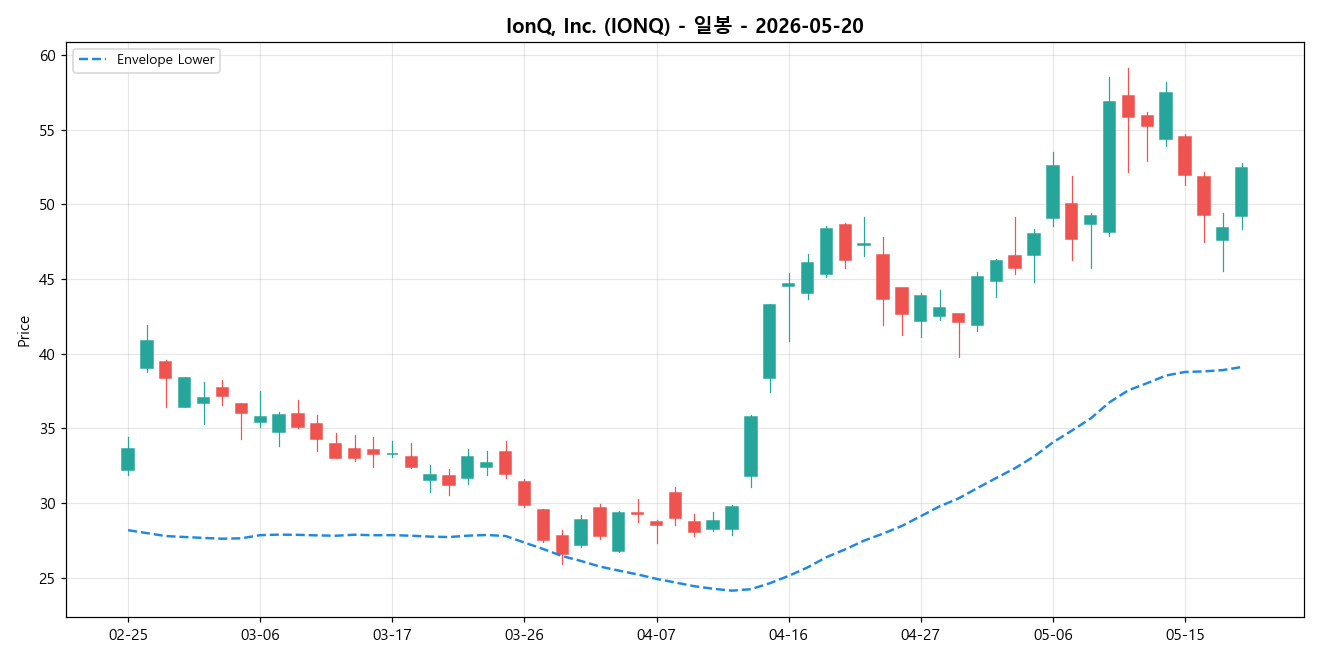Click the green candle rising from 32 to 36
The width and height of the screenshot is (1320, 660).
751,446
